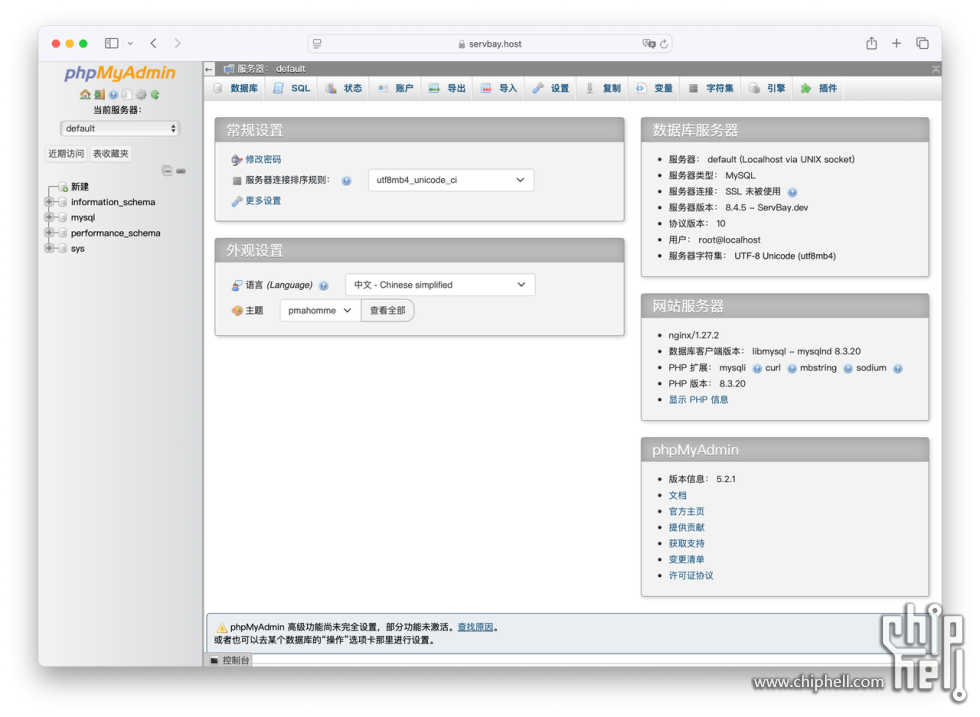Image resolution: width=980 pixels, height=717 pixels.
Task: Open the 引擎 engines tab
Action: coord(768,88)
